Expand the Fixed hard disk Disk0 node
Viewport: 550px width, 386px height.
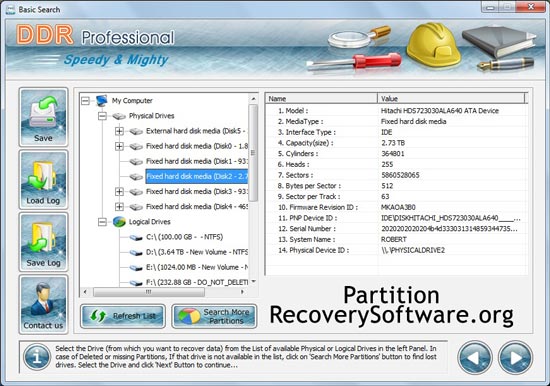[119, 146]
